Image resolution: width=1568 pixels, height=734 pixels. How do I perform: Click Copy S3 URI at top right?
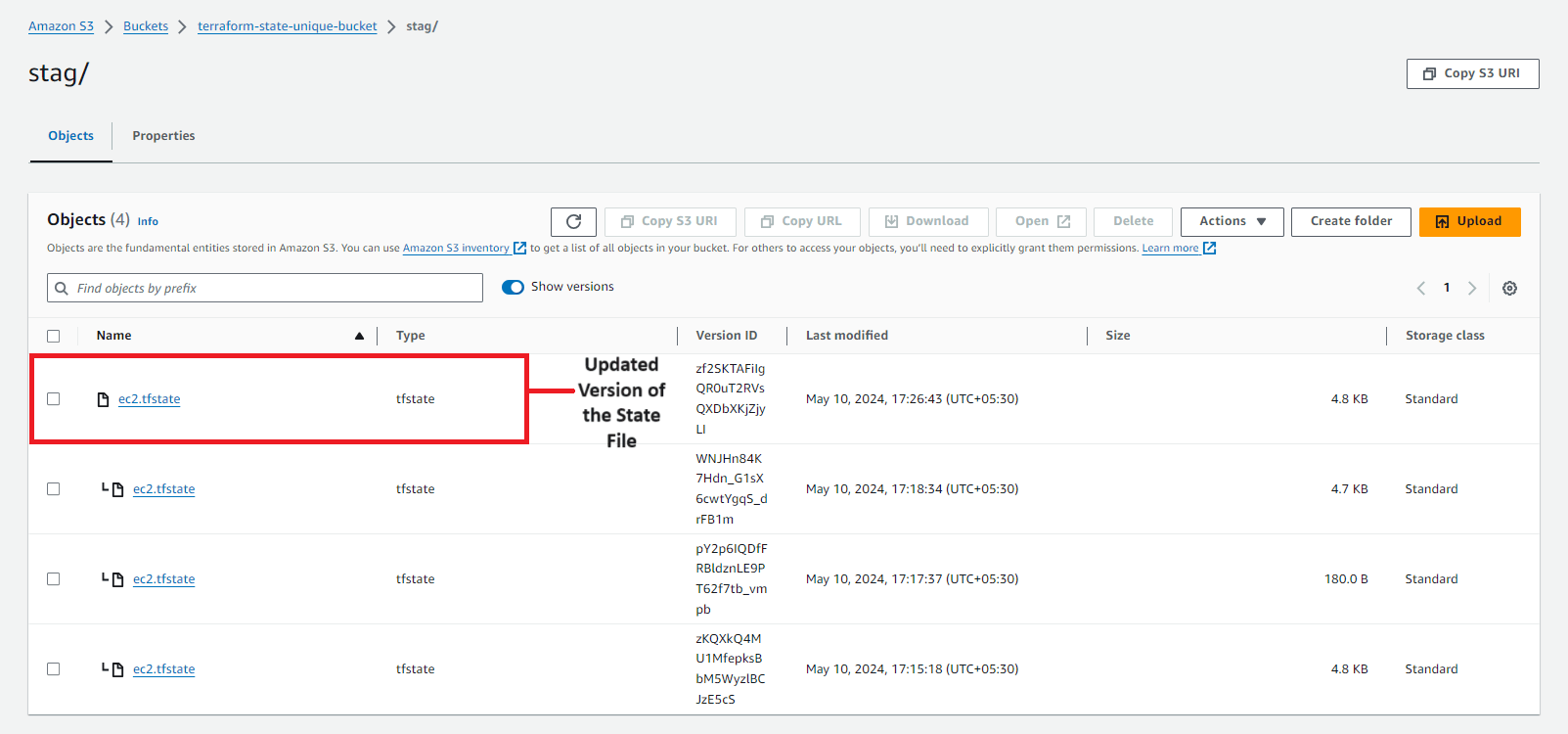[x=1472, y=73]
